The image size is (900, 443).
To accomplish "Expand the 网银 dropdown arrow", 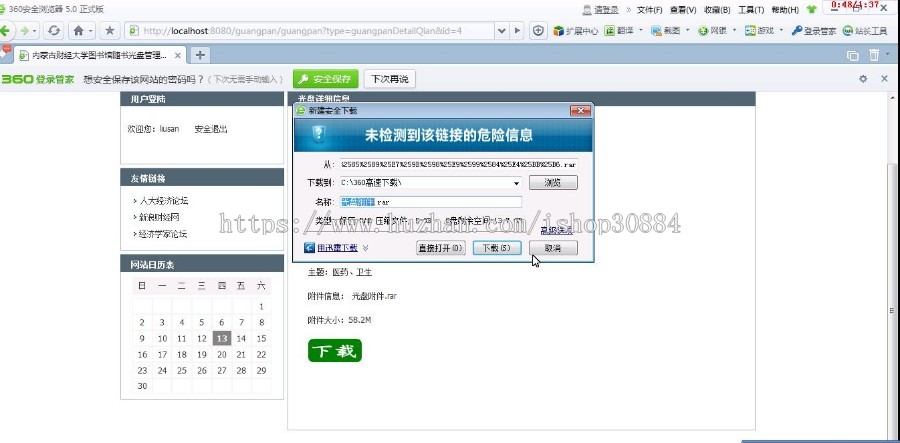I will tap(734, 30).
